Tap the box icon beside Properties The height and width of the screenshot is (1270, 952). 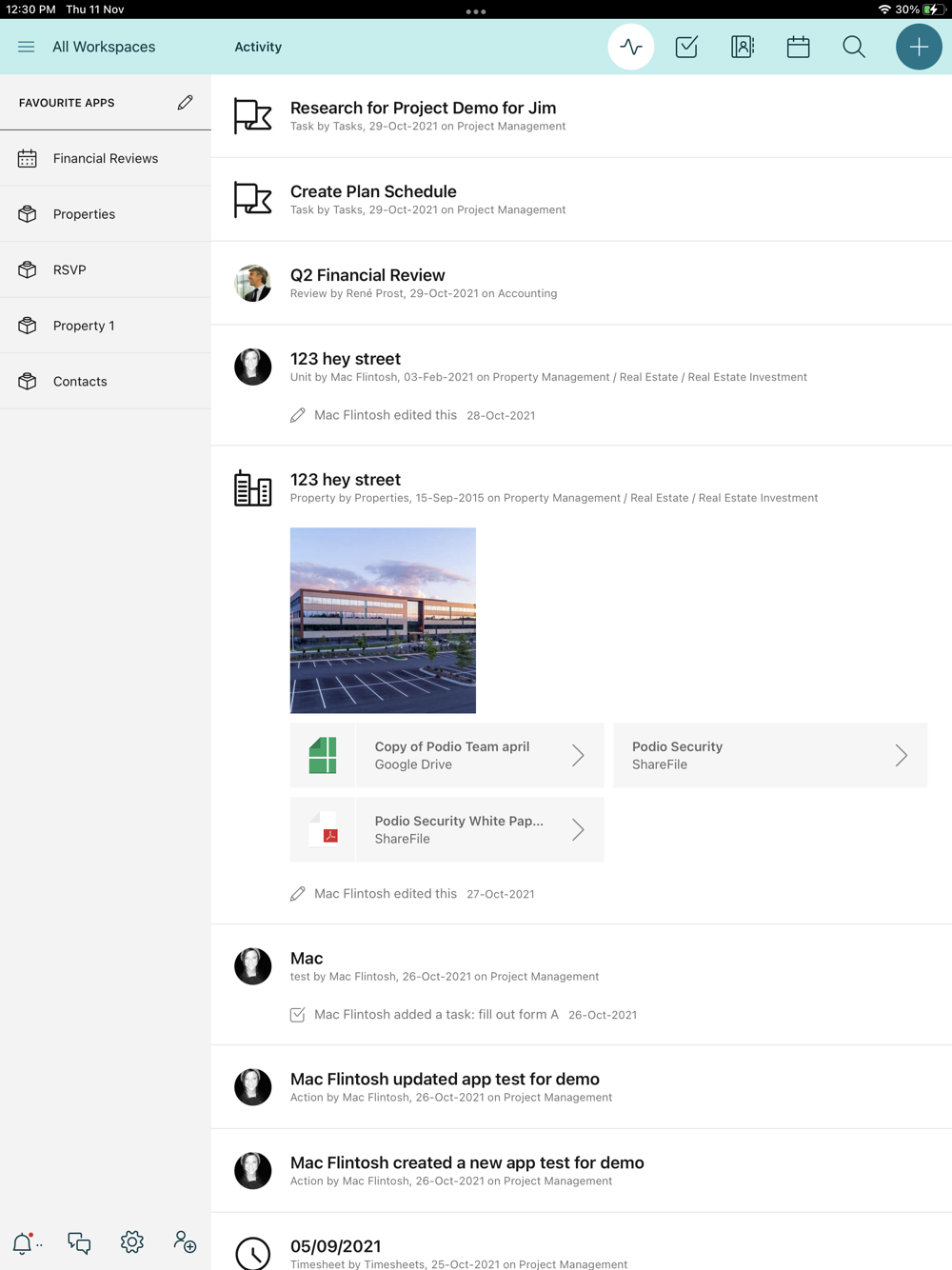(x=28, y=214)
